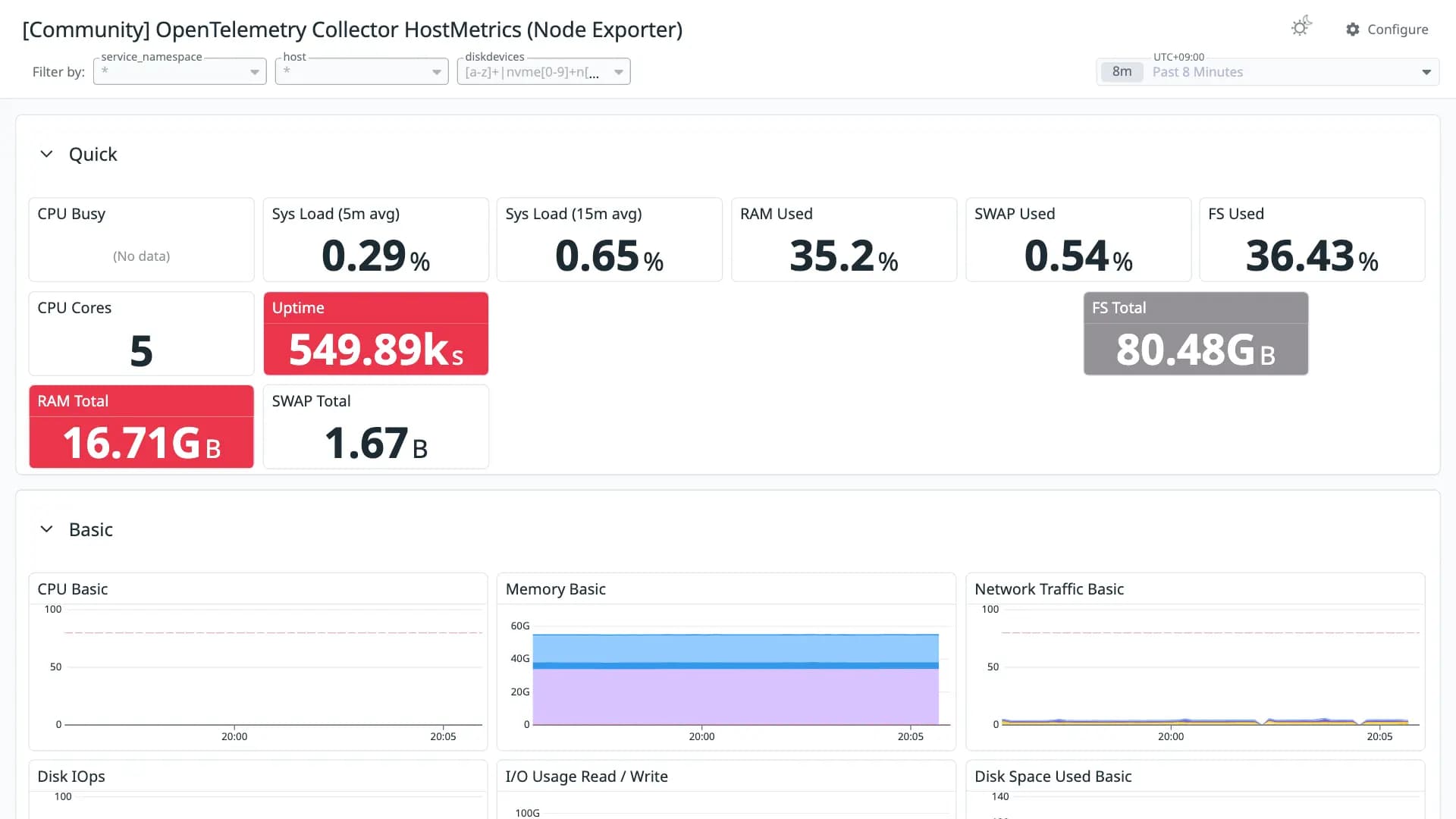Open the service_namespace filter dropdown
This screenshot has width=1456, height=819.
(180, 71)
